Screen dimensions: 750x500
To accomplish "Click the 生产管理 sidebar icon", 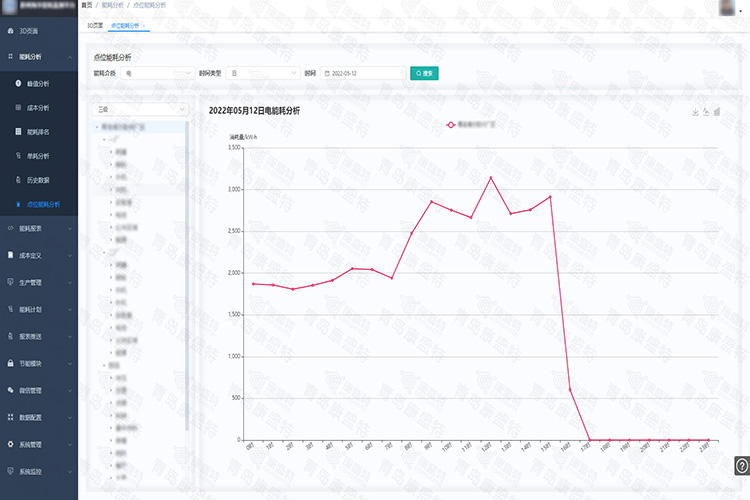I will (11, 282).
